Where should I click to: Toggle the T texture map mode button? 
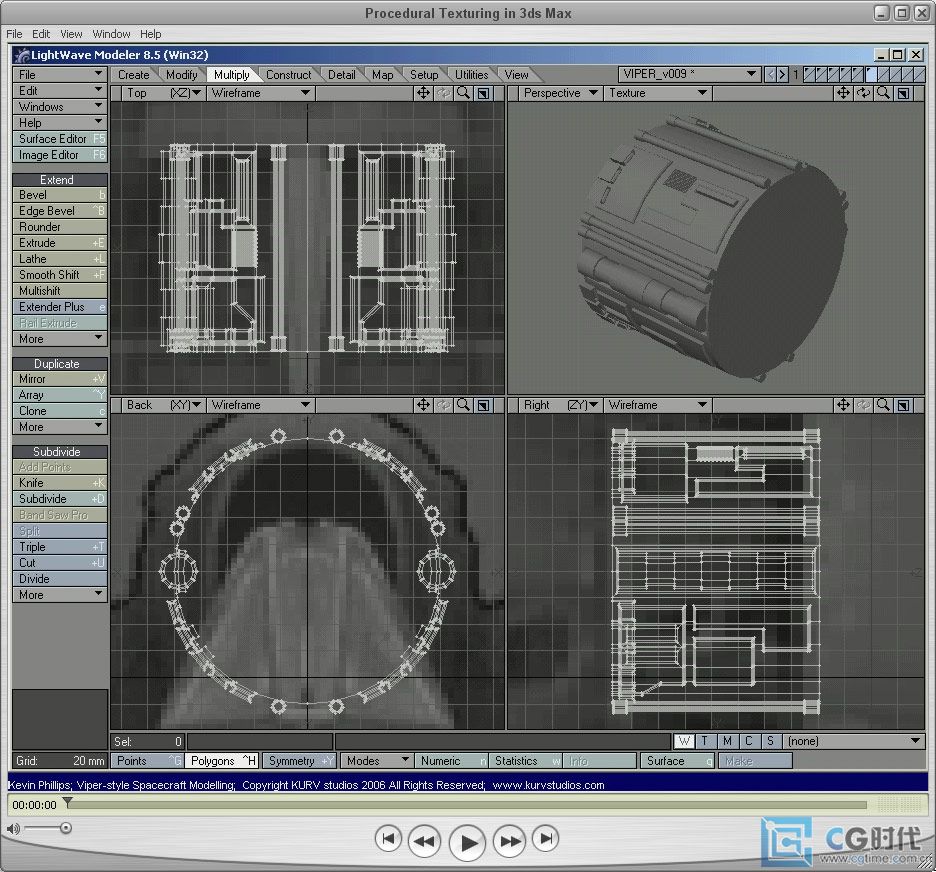pyautogui.click(x=705, y=741)
